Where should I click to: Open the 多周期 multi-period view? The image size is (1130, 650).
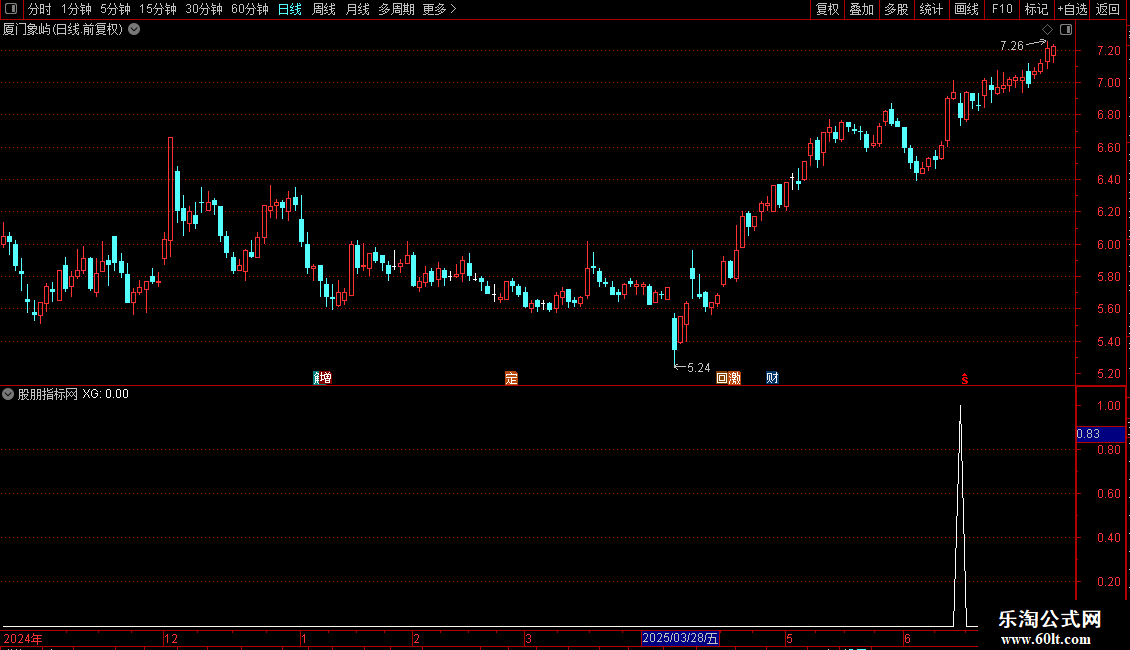coord(396,9)
